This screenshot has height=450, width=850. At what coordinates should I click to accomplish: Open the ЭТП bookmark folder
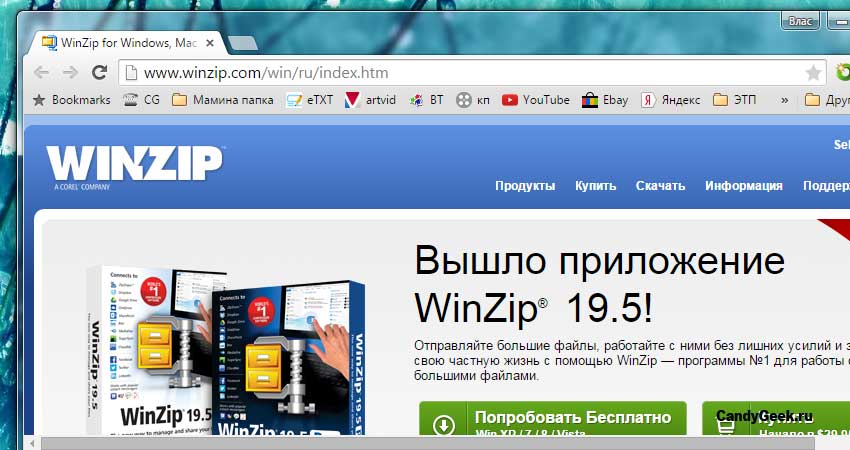(x=735, y=100)
